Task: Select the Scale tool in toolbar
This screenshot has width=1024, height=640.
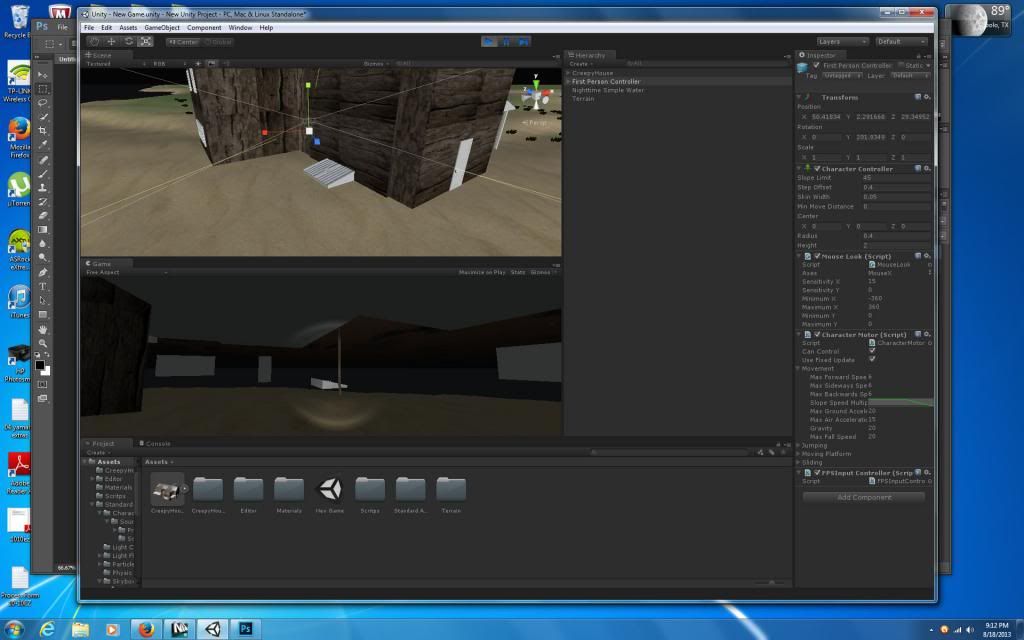Action: (145, 42)
